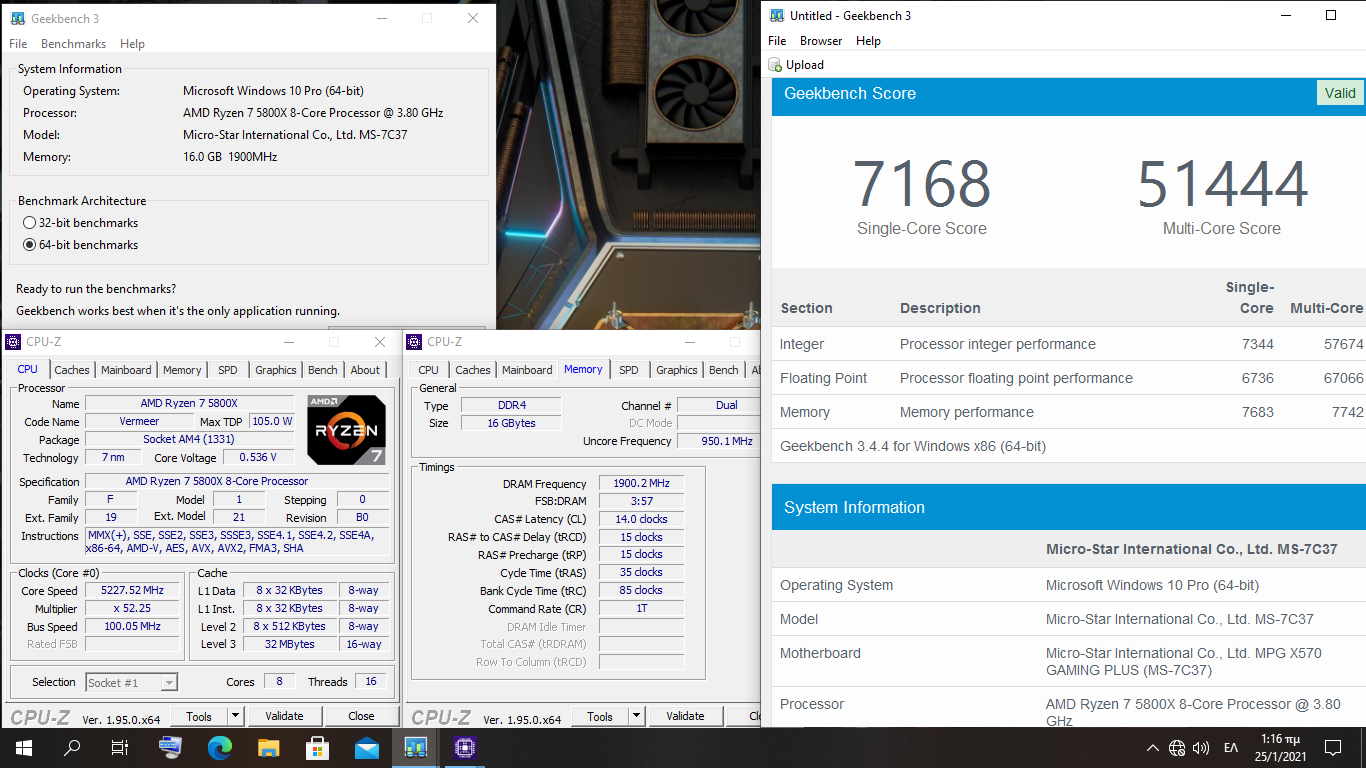This screenshot has height=768, width=1366.
Task: Click DRAM Frequency value 1900.2 MHz
Action: click(641, 483)
